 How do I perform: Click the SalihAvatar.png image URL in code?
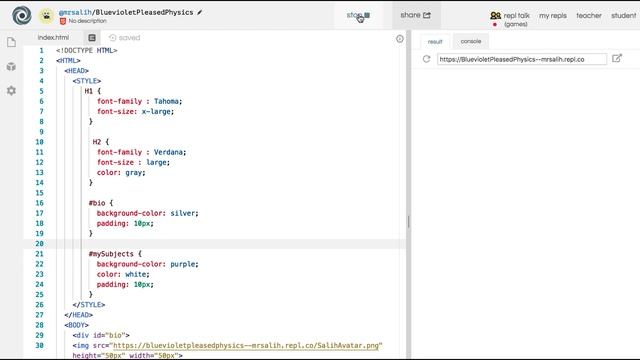click(246, 345)
